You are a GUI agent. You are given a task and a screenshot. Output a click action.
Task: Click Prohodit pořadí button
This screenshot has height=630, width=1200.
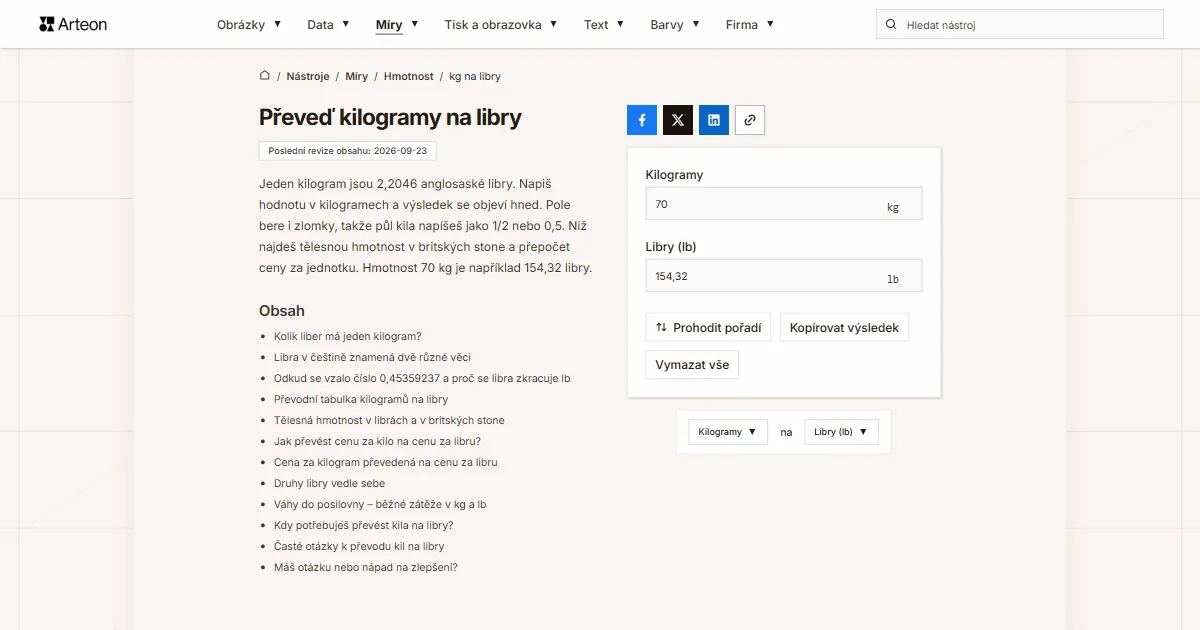coord(708,327)
